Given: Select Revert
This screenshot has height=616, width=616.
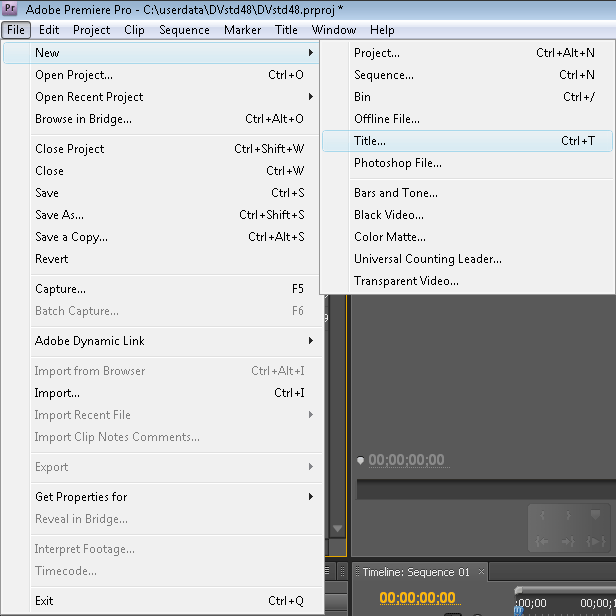Looking at the screenshot, I should (x=161, y=258).
